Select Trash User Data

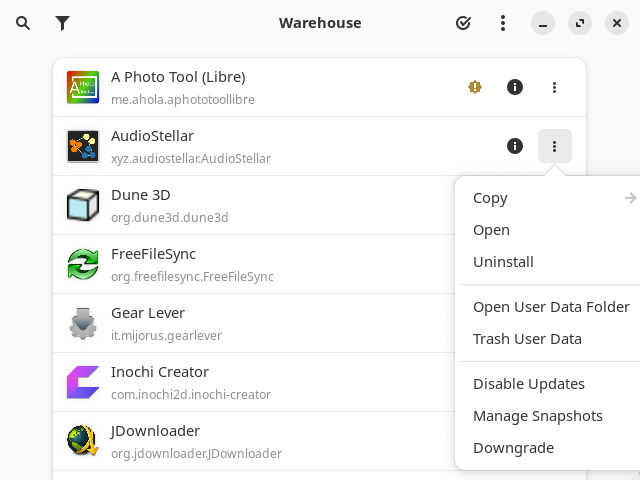(x=551, y=339)
